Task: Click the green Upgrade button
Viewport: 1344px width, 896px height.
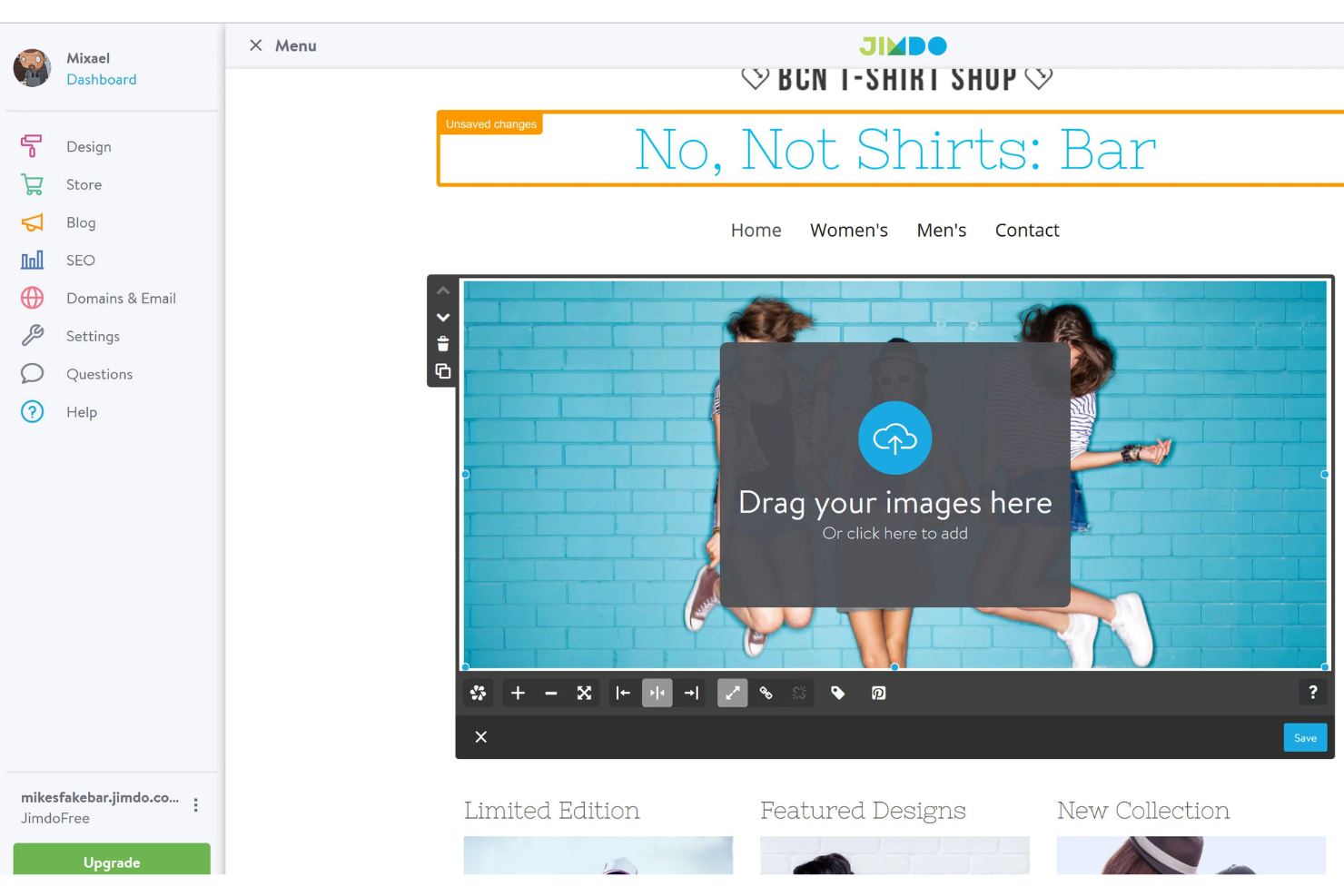Action: click(111, 862)
